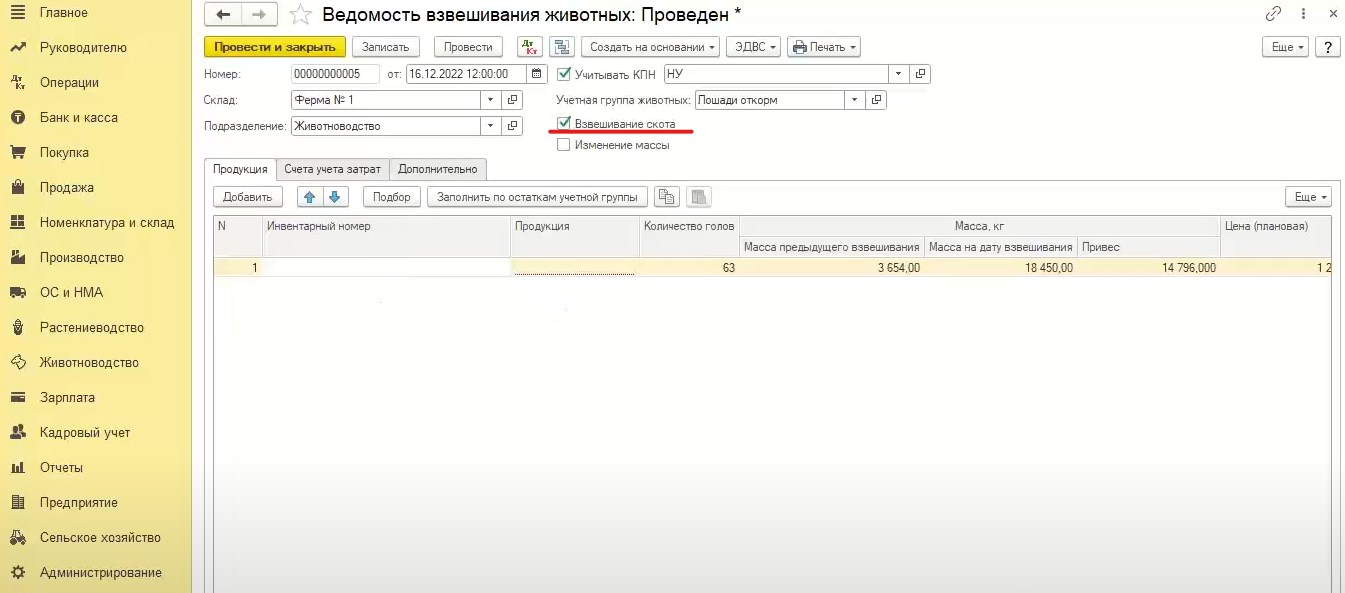The width and height of the screenshot is (1345, 593).
Task: Expand Печать dropdown menu
Action: click(824, 47)
